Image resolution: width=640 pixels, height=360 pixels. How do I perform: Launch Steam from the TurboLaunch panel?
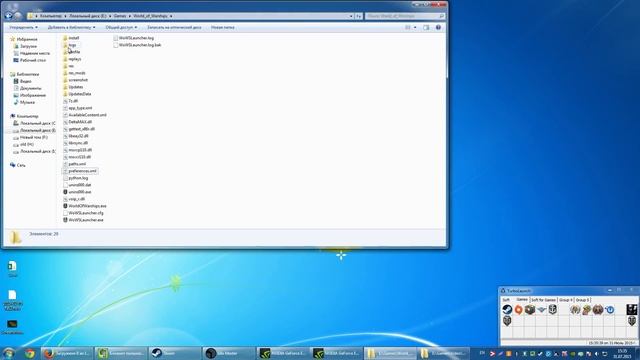pos(507,310)
